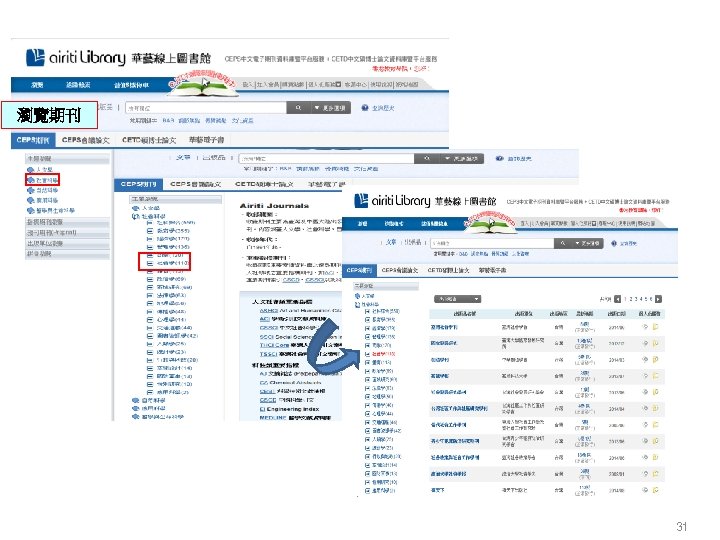This screenshot has height=540, width=720.
Task: Click the view icon in last journal row
Action: (645, 490)
